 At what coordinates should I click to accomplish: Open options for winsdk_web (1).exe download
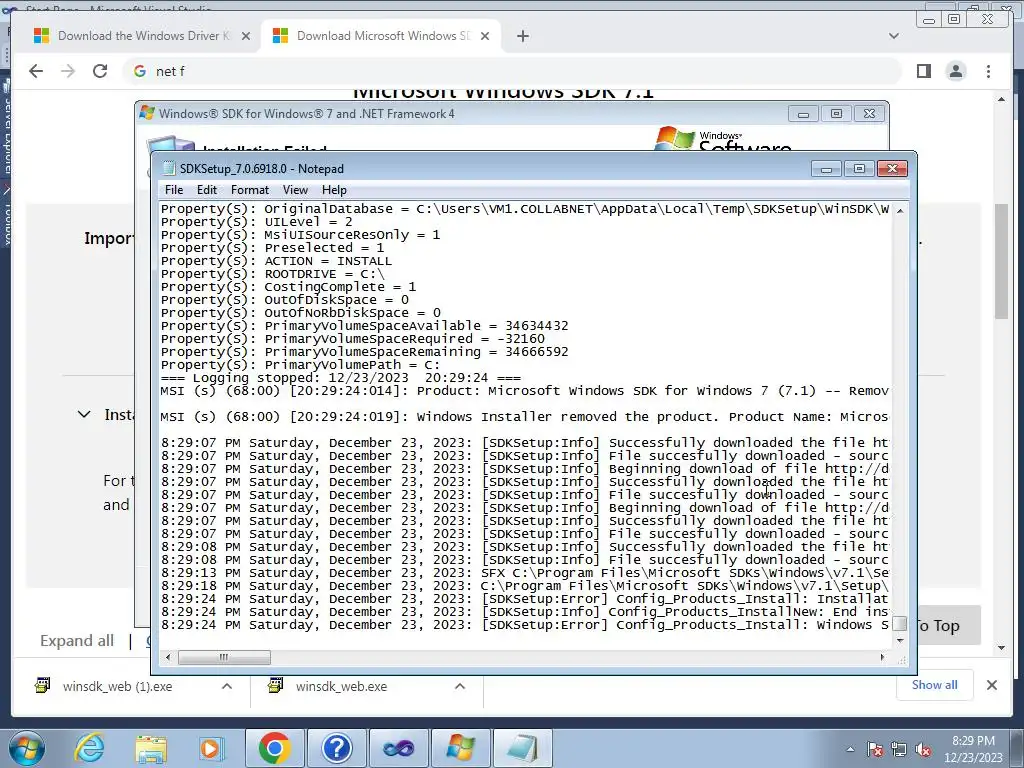[x=227, y=686]
